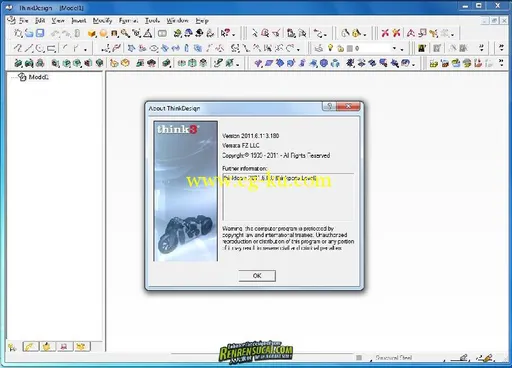Click the pointer with red question mark icon

pos(225,33)
